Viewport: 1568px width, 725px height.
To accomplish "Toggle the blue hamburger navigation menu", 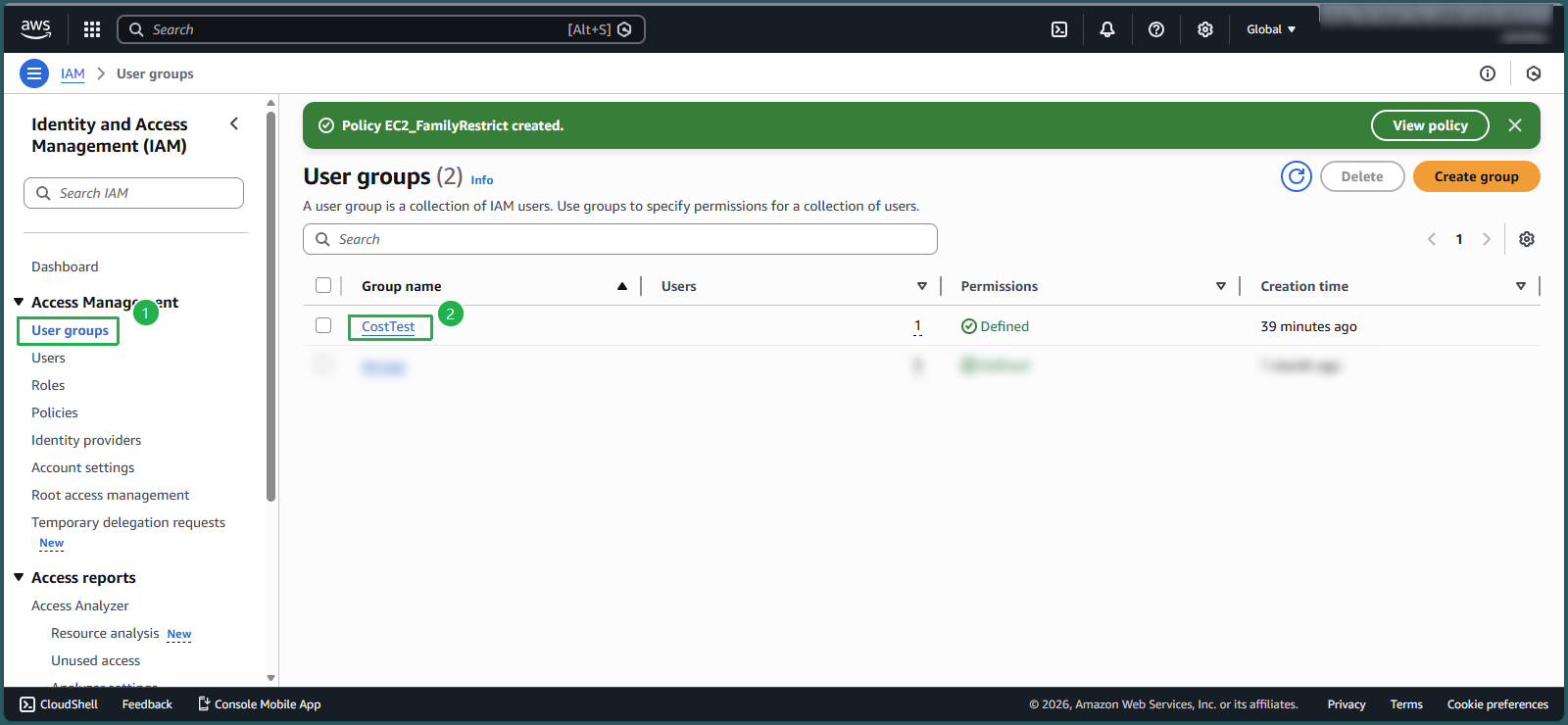I will pos(34,73).
